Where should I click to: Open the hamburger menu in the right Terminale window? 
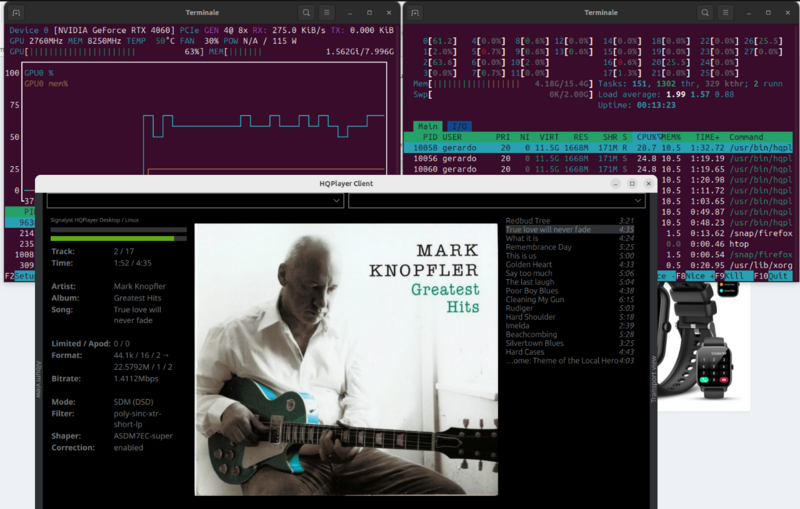click(728, 12)
